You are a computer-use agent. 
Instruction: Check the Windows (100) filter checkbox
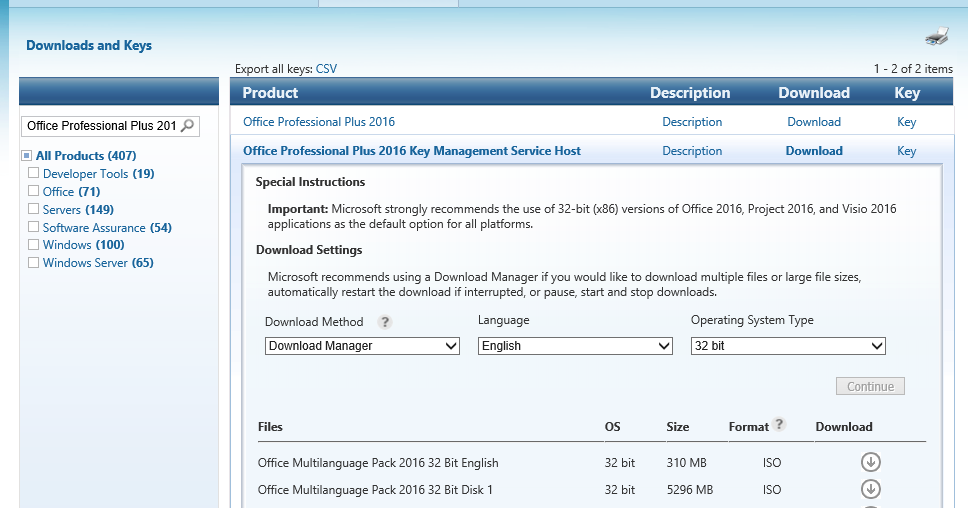[33, 244]
